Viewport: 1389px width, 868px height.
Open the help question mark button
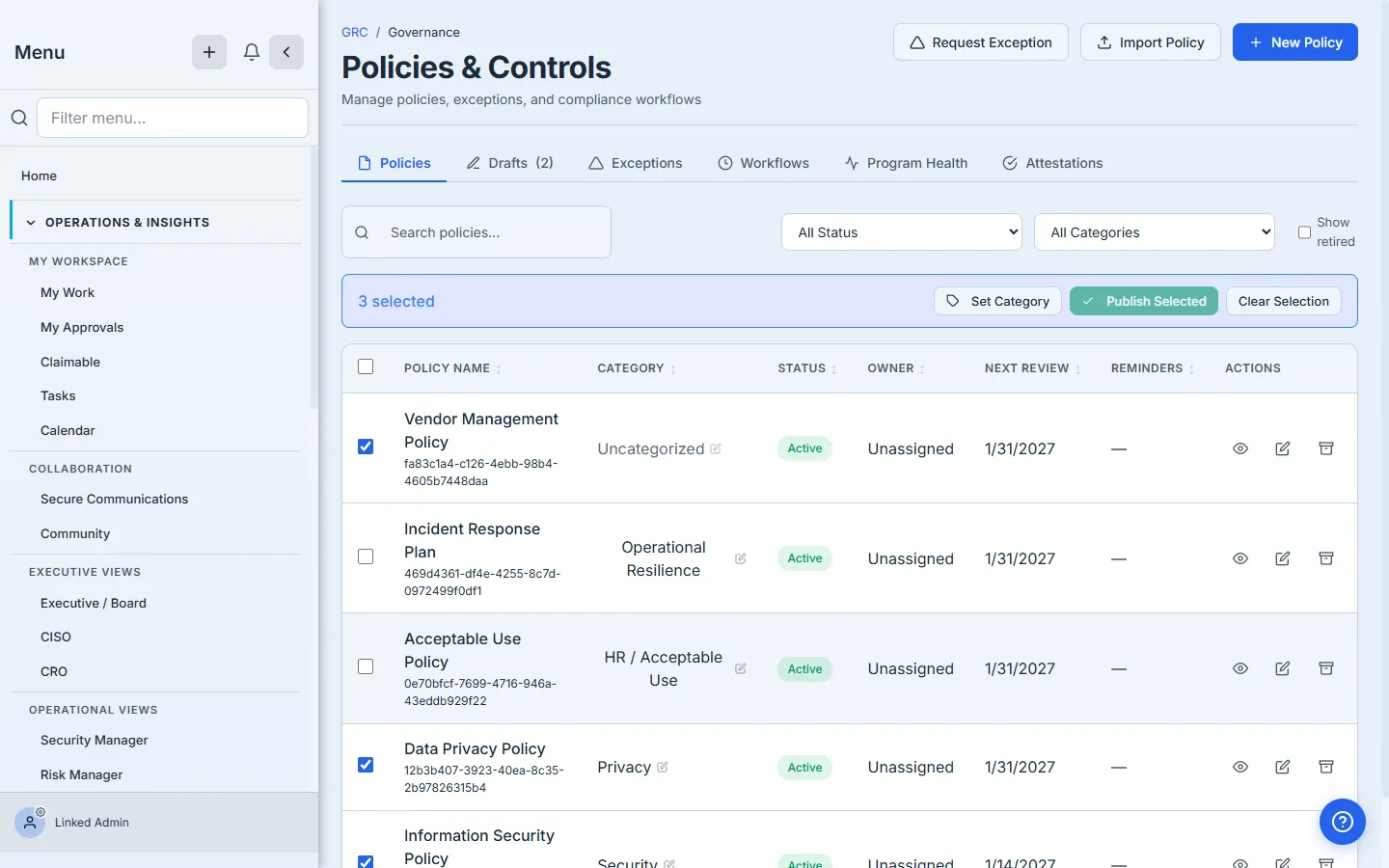pyautogui.click(x=1343, y=822)
